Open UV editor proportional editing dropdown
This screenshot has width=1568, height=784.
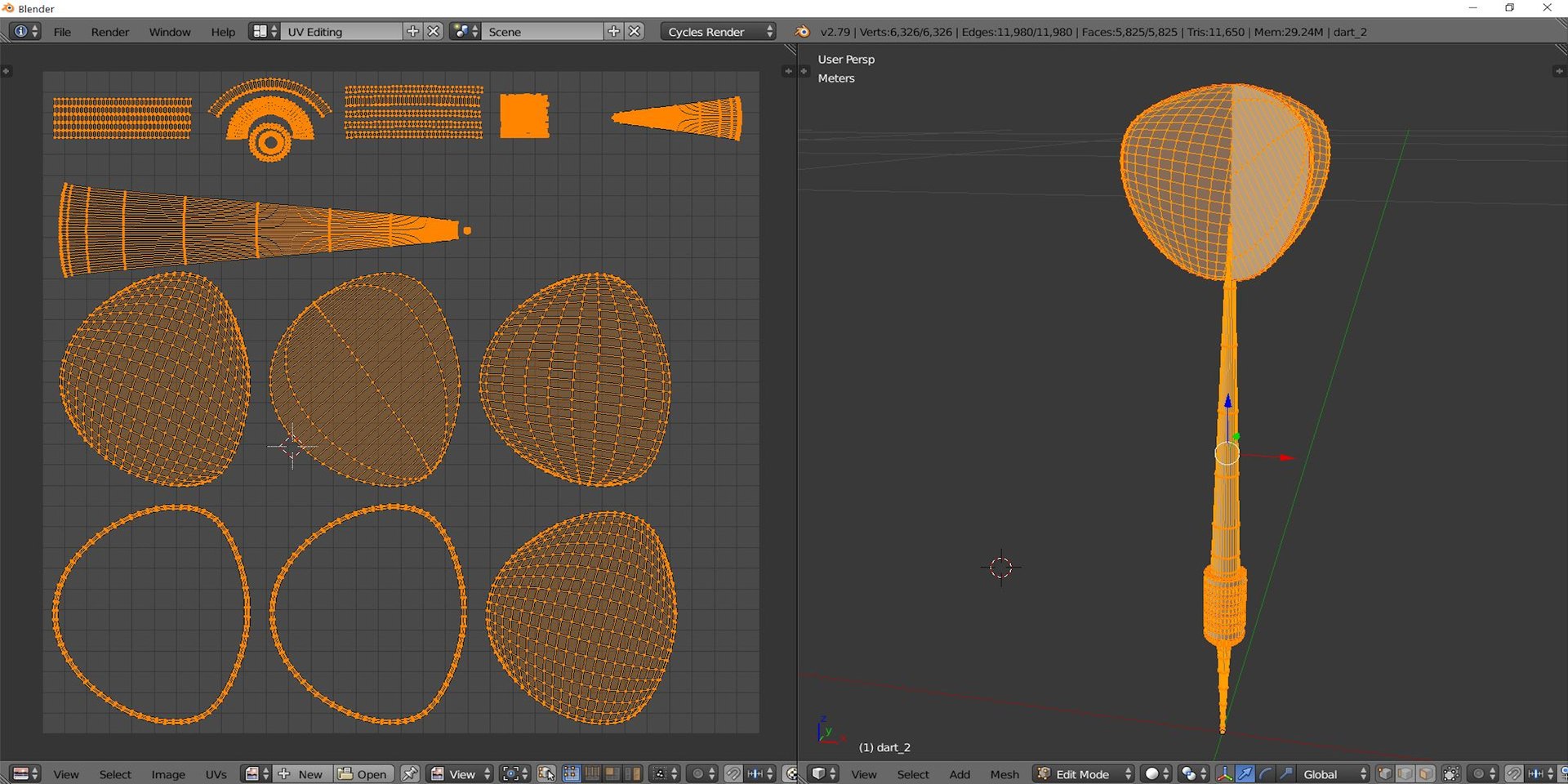pos(702,774)
